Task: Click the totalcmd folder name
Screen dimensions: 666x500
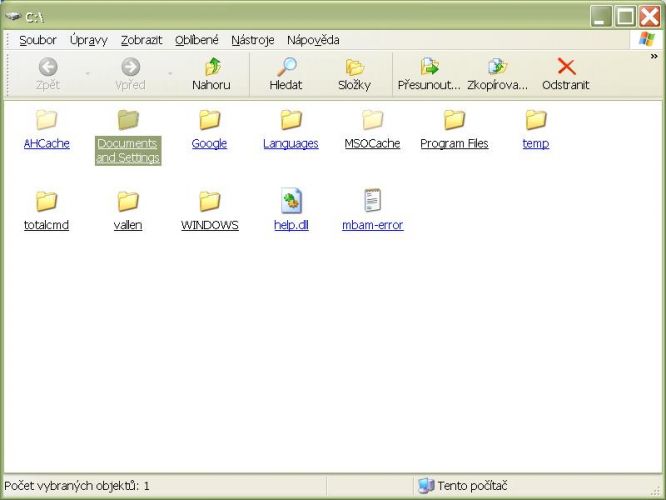Action: [46, 225]
